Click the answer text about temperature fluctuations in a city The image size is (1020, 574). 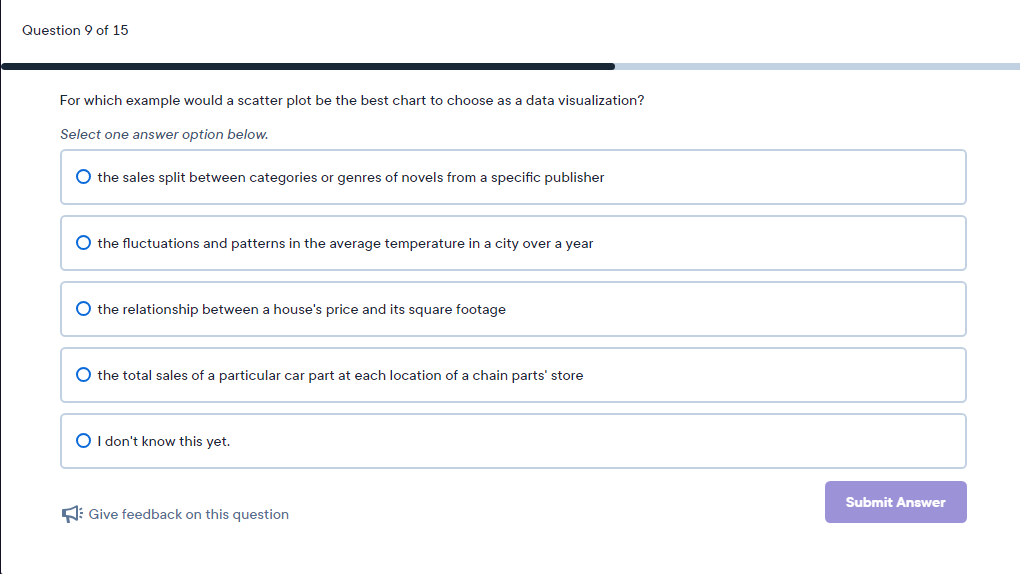click(x=345, y=243)
